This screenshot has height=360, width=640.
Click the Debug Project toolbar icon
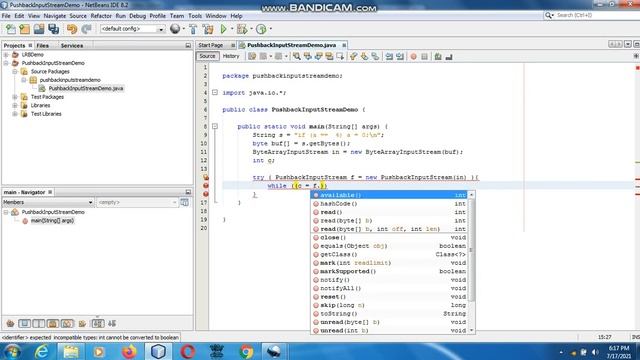(242, 29)
